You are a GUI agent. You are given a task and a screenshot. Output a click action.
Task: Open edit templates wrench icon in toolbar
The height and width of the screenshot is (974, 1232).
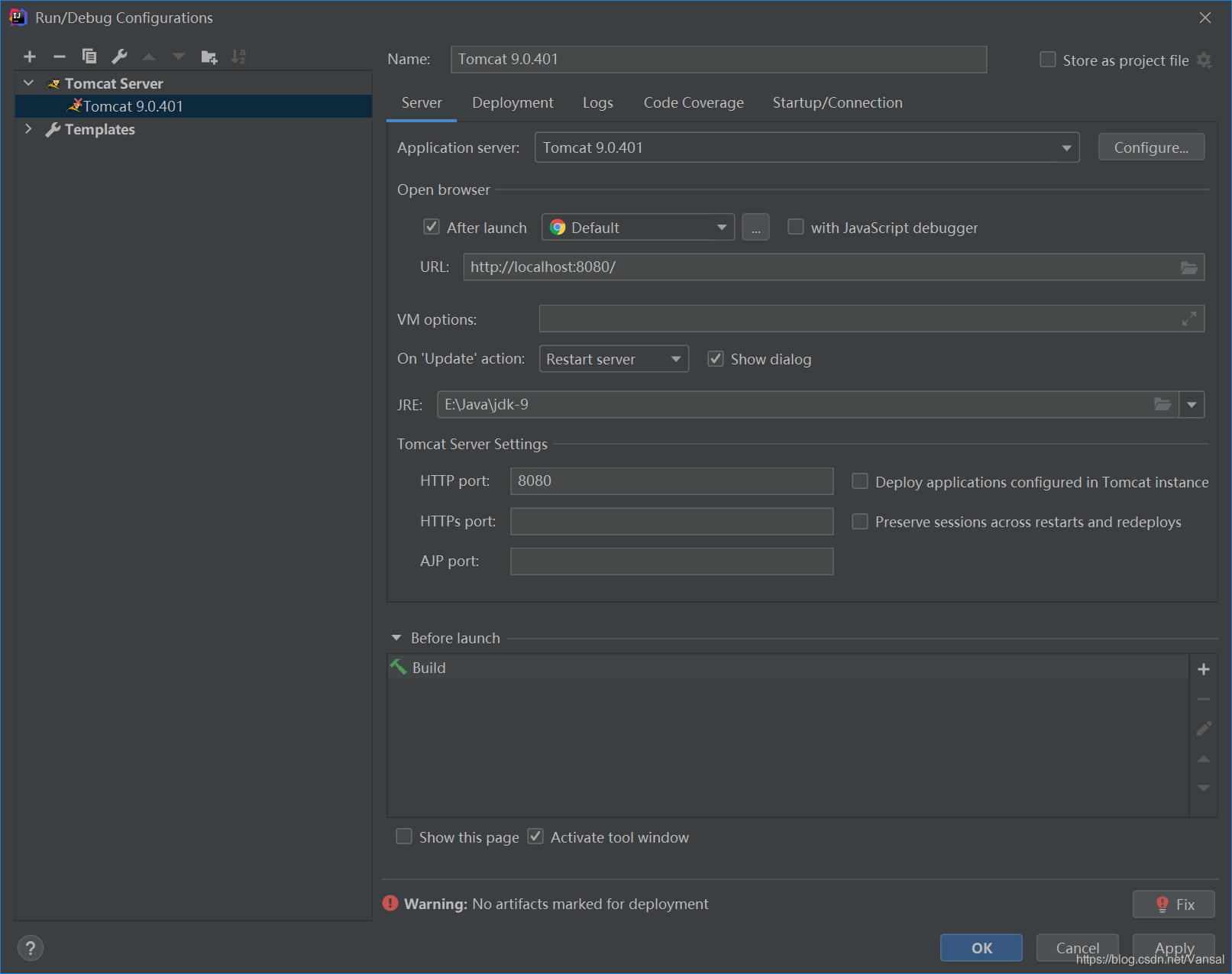coord(119,57)
